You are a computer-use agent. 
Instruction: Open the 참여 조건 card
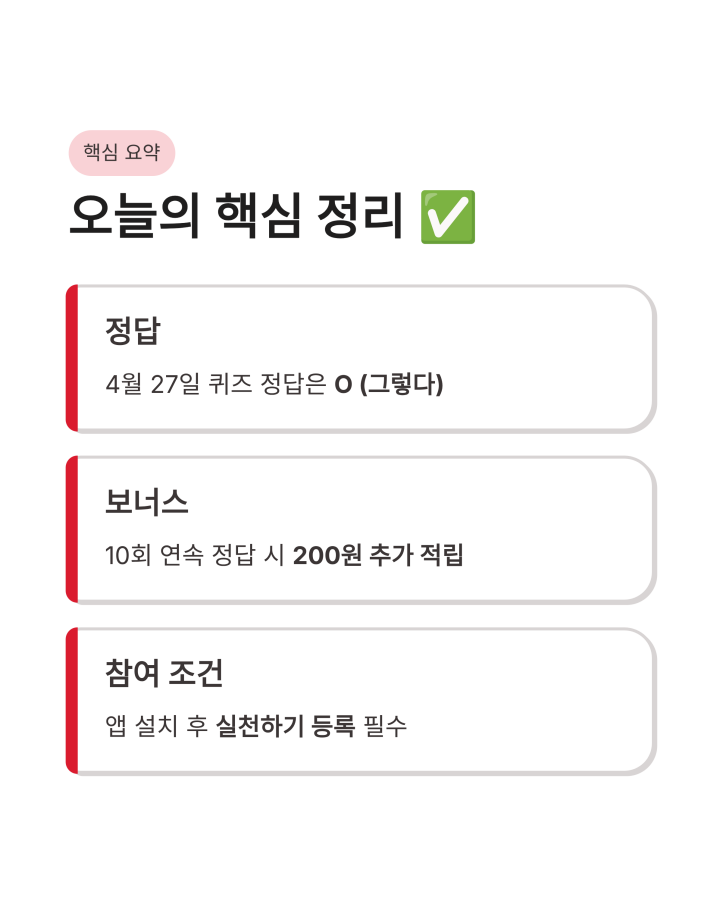click(x=361, y=701)
